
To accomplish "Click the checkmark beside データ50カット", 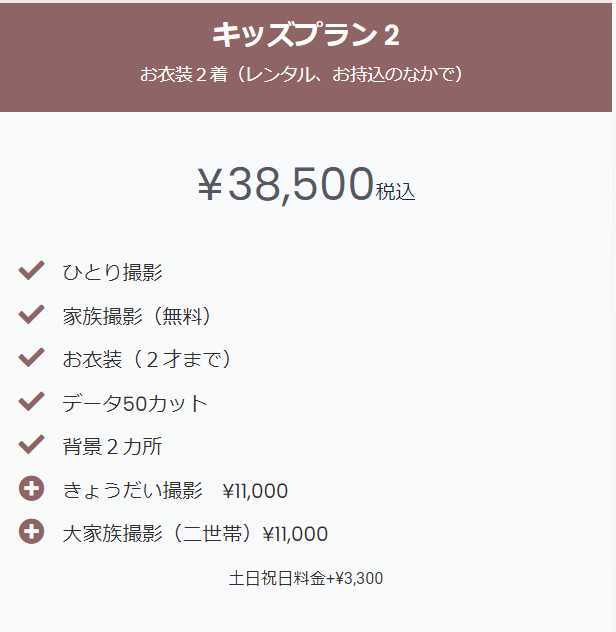I will click(x=31, y=401).
